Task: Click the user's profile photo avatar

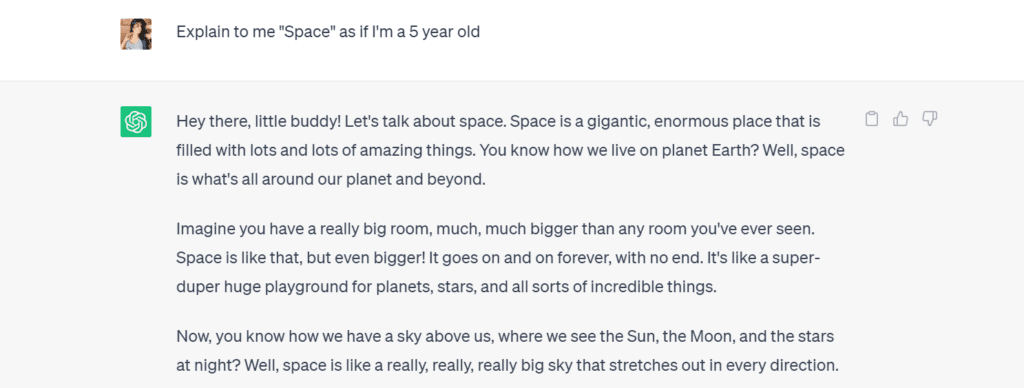Action: coord(136,34)
